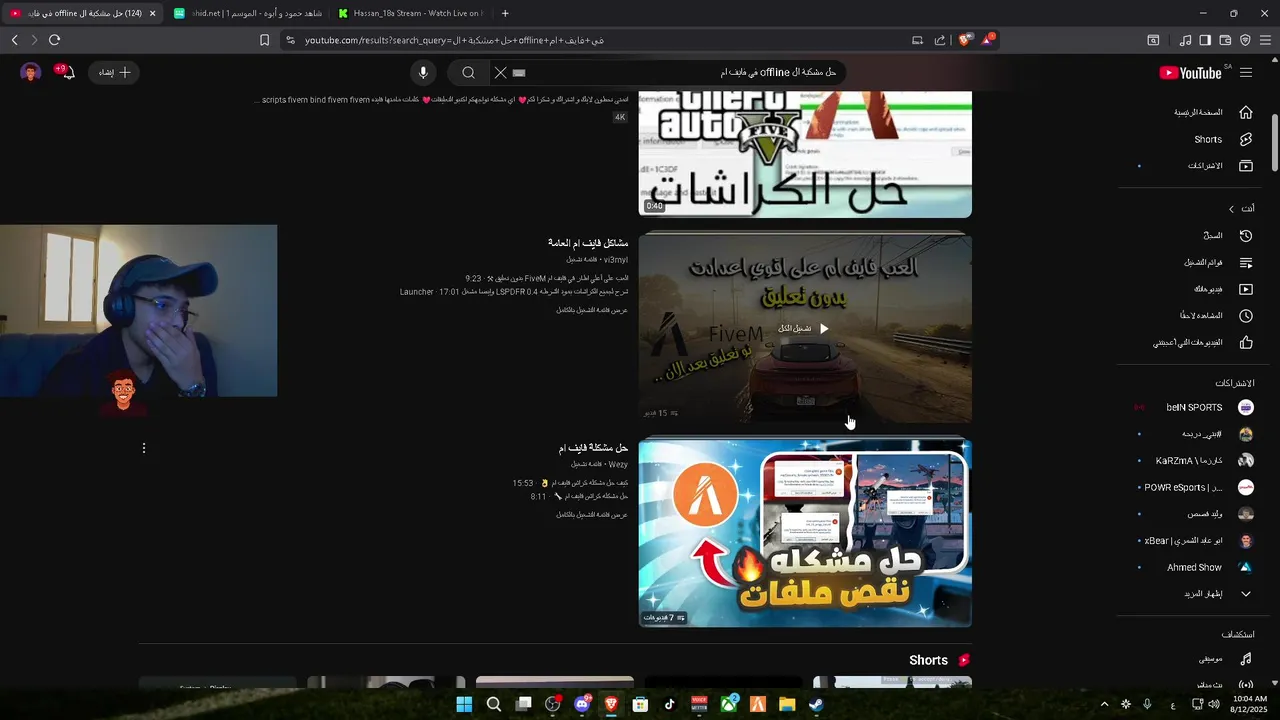Toggle the Brave sidebar panel
1280x720 pixels.
[x=1205, y=40]
